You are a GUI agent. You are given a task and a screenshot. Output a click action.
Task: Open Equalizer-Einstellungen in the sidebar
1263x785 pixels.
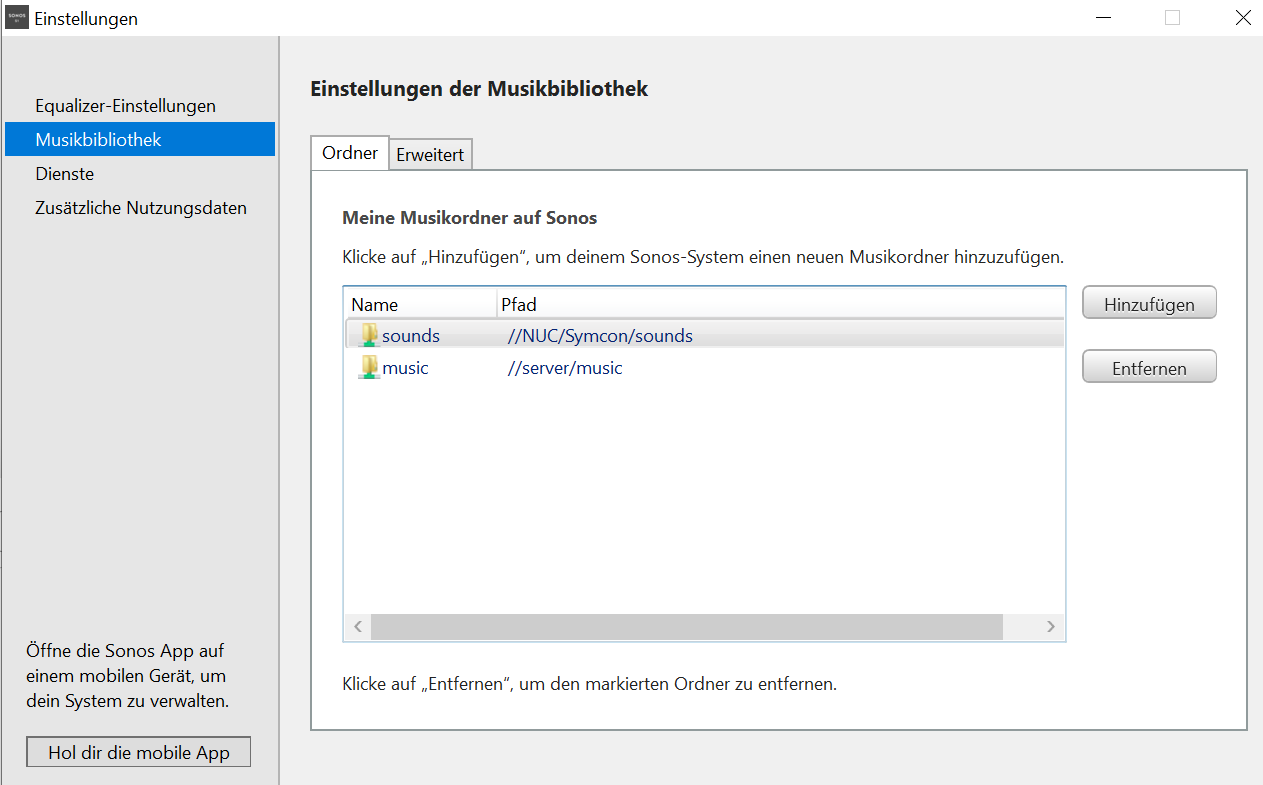pos(125,106)
